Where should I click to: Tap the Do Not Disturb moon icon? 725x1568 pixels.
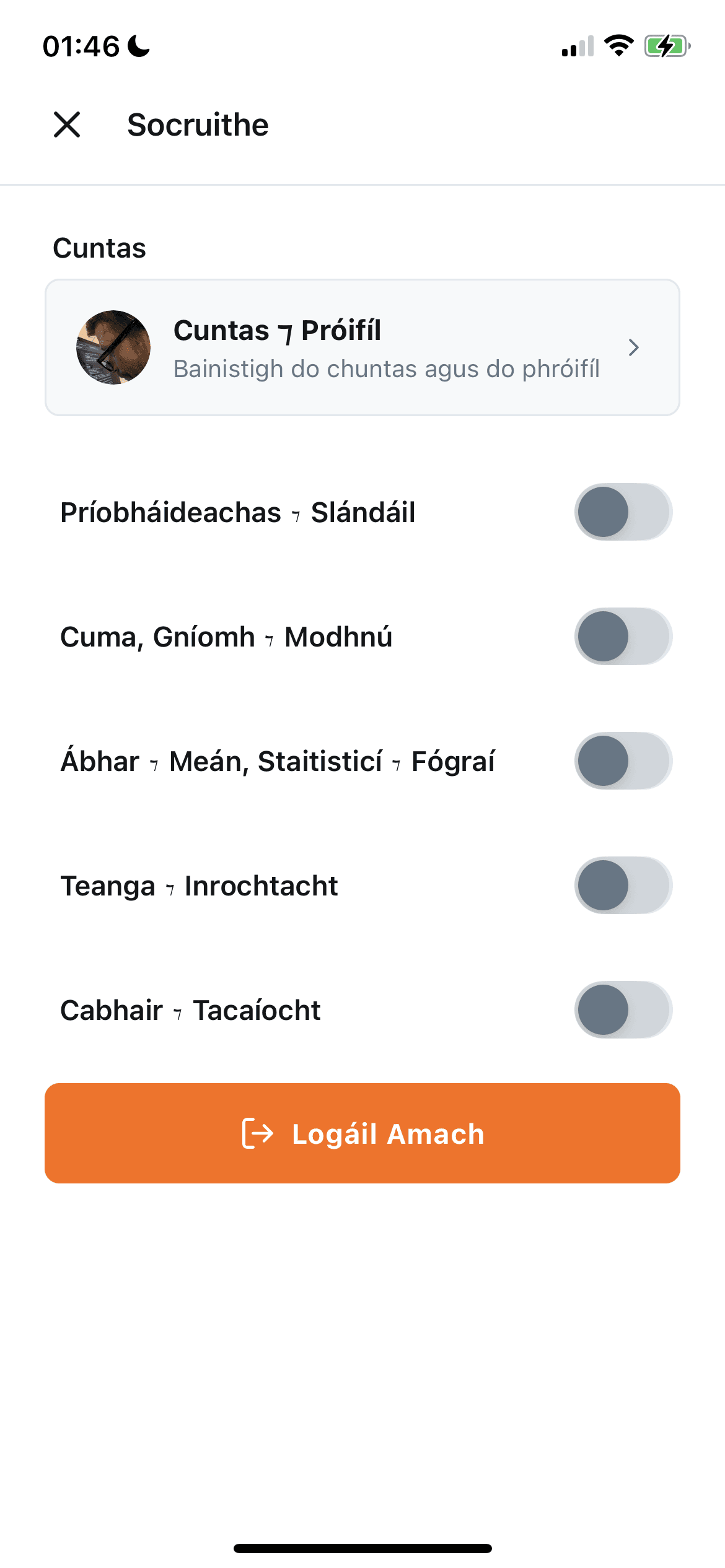[x=139, y=46]
